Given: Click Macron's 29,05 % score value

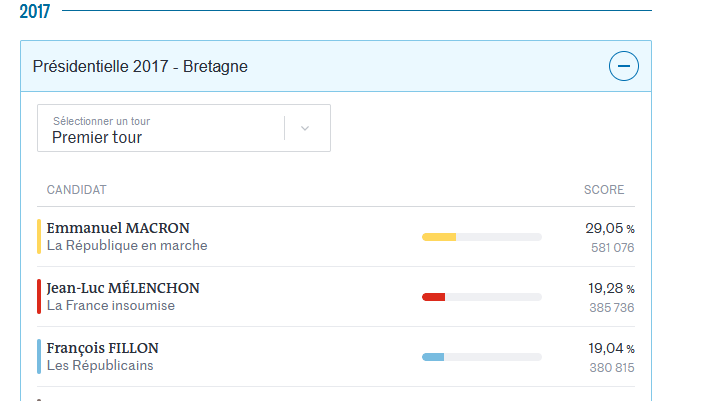Looking at the screenshot, I should [609, 228].
